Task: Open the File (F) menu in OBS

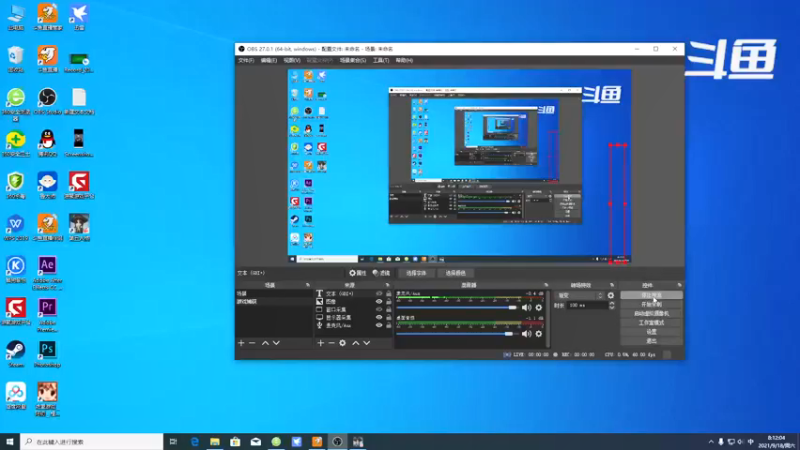Action: 246,60
